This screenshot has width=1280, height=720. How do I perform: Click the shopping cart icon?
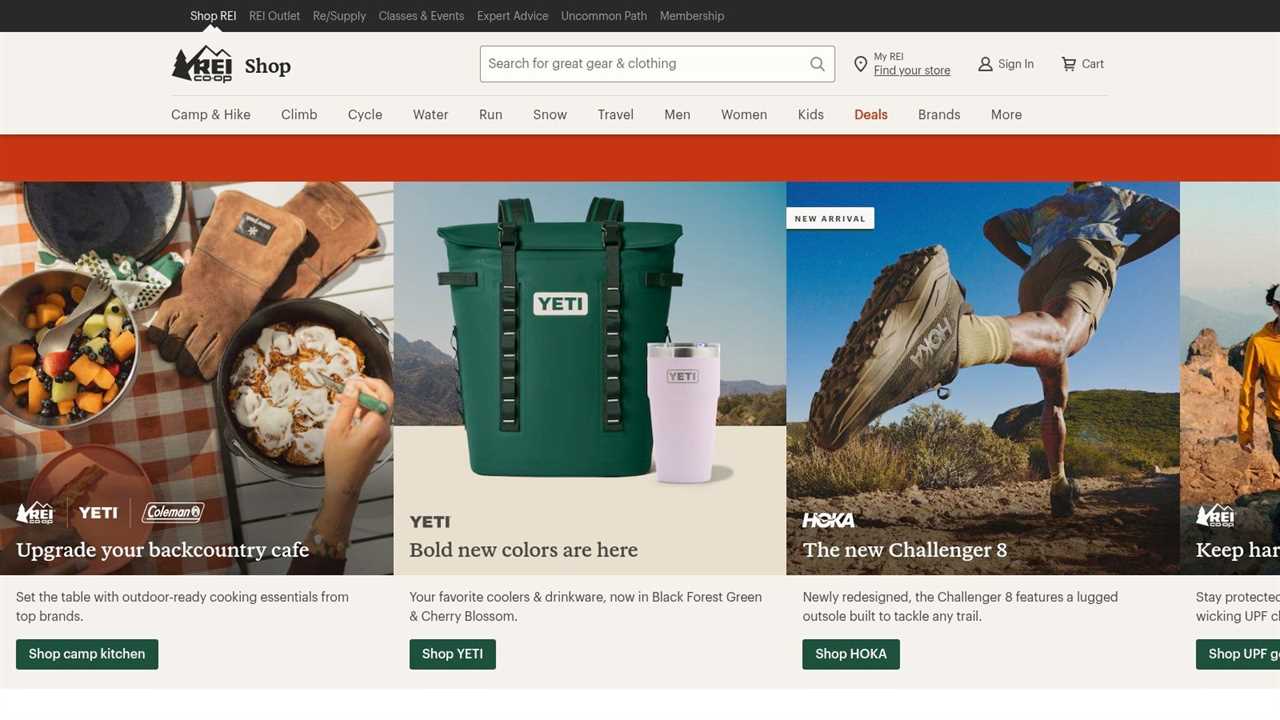coord(1069,64)
